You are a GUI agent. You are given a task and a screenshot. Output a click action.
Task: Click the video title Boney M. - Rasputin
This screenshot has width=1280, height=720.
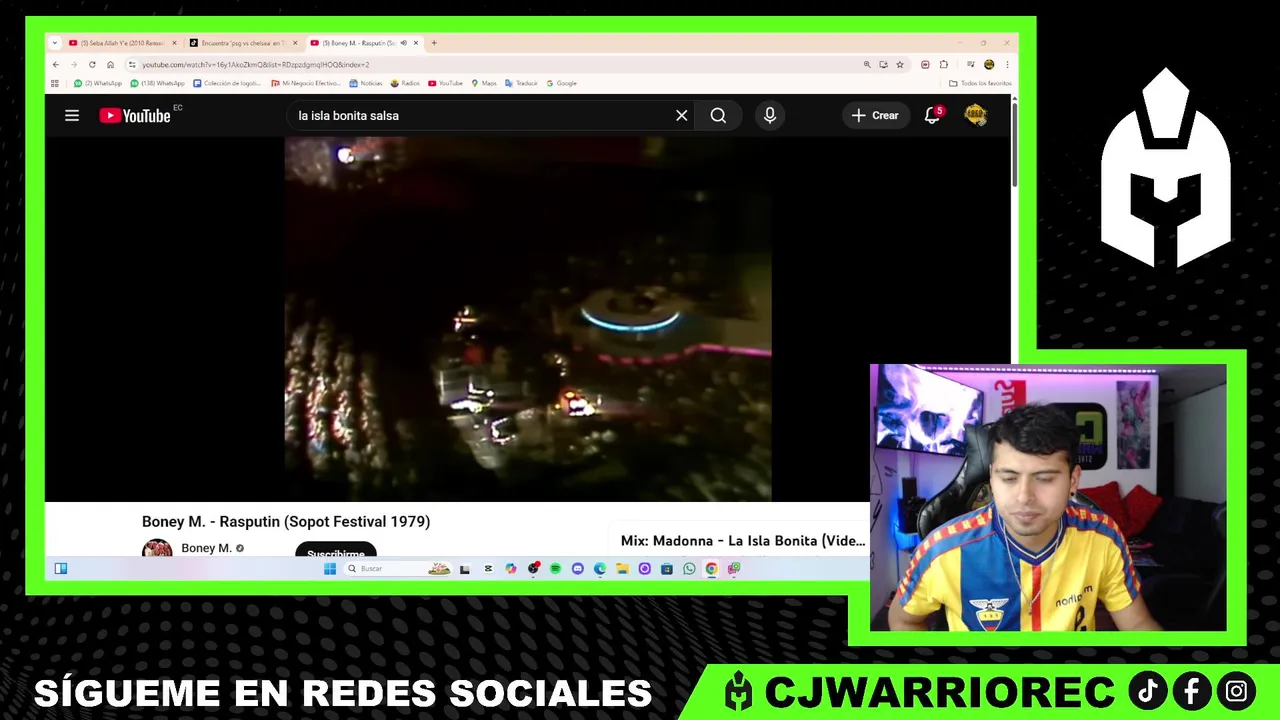coord(286,522)
